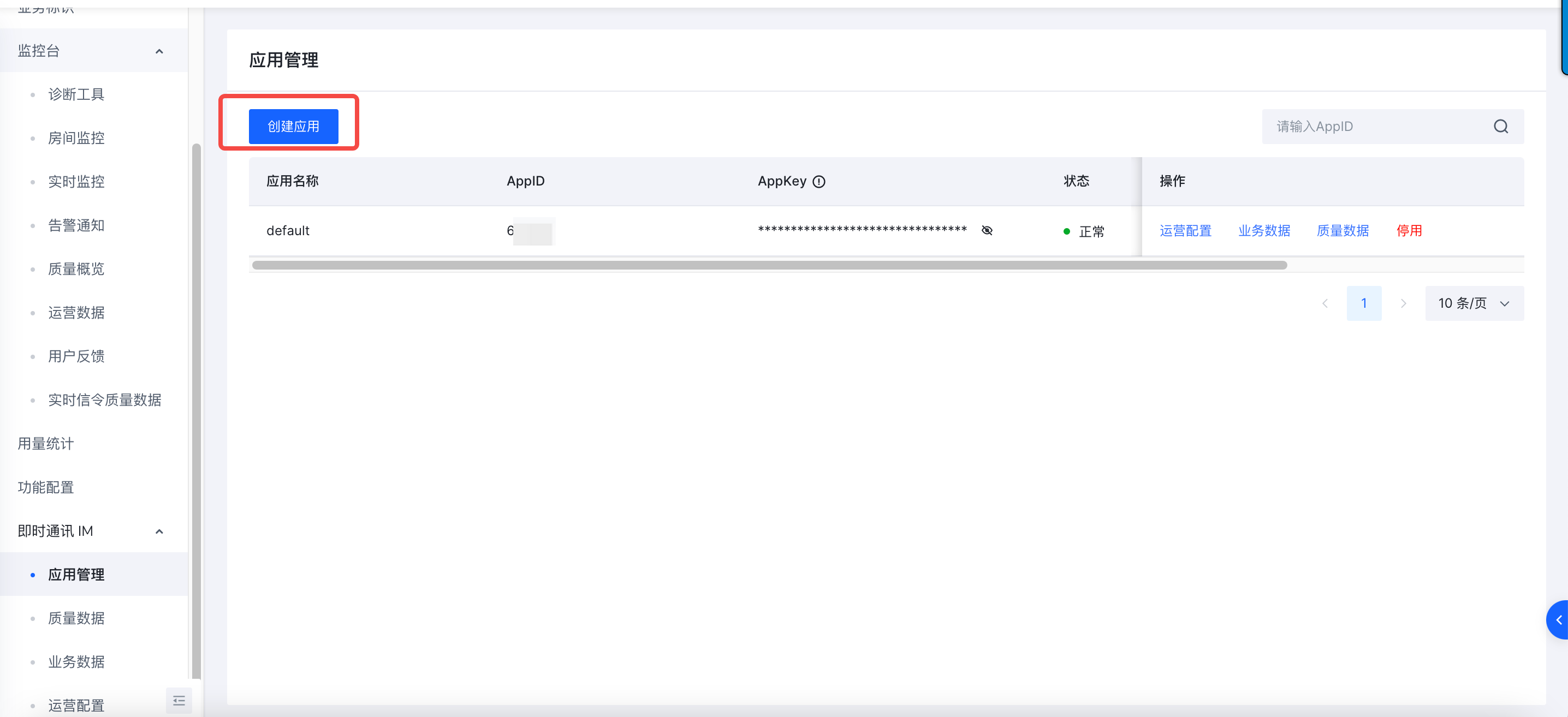Open 实时信令质量数据 in sidebar

click(105, 400)
